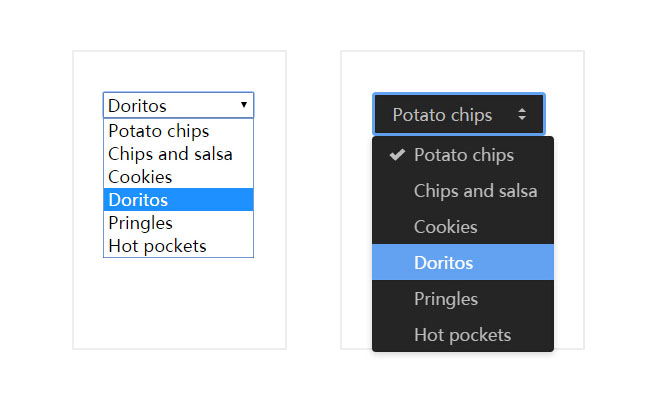
Task: Choose Chips and salsa in dark menu
Action: [475, 191]
